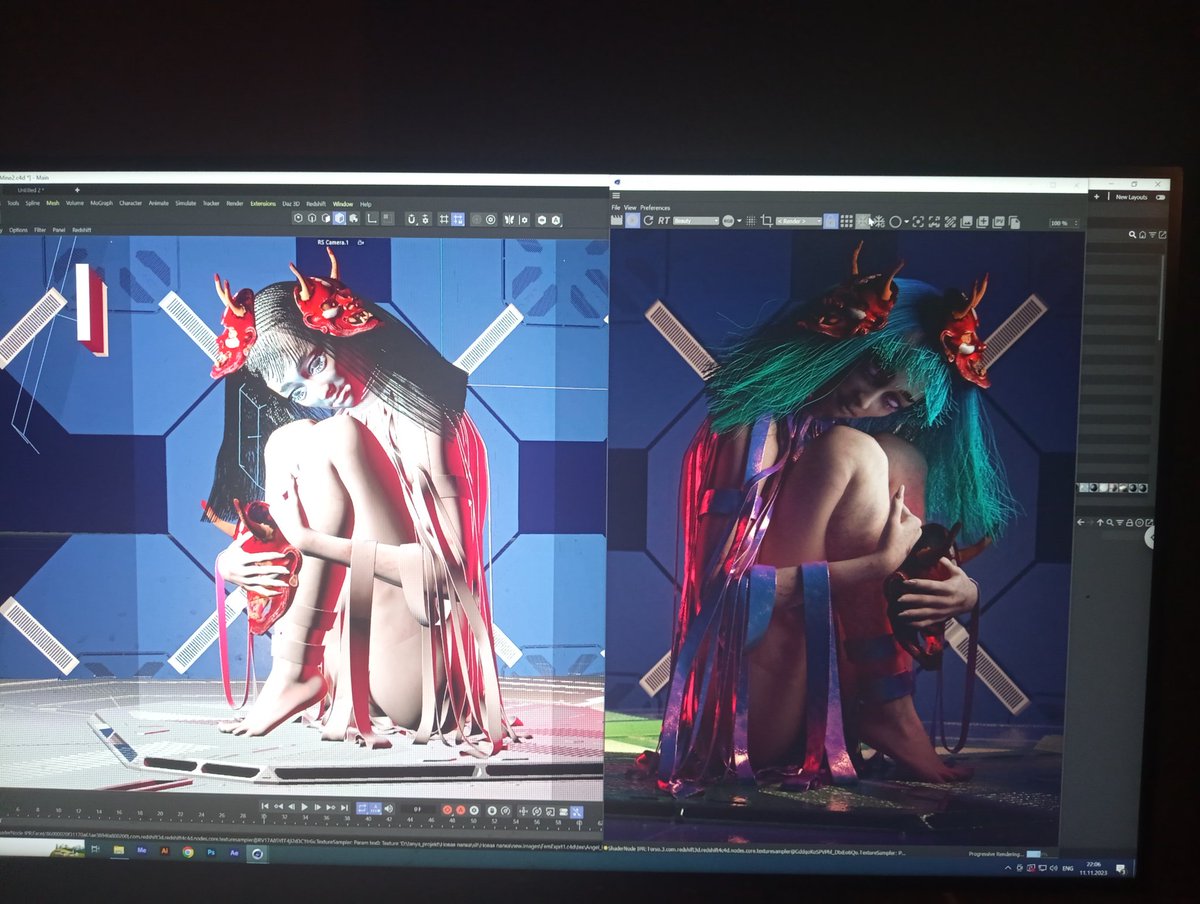Open Google Chrome from the taskbar
1200x904 pixels.
click(188, 853)
